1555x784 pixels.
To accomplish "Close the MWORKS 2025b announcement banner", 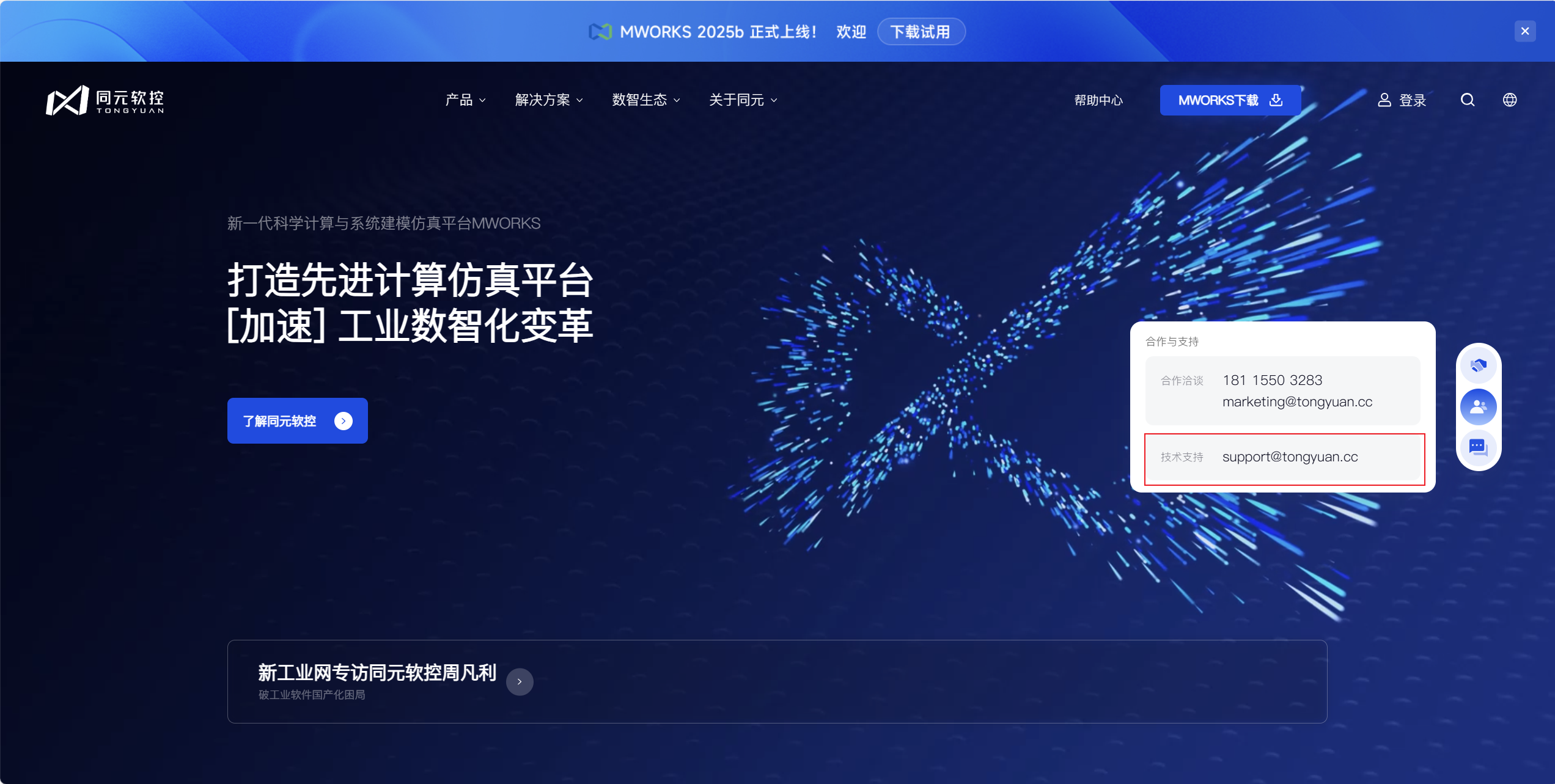I will point(1525,31).
